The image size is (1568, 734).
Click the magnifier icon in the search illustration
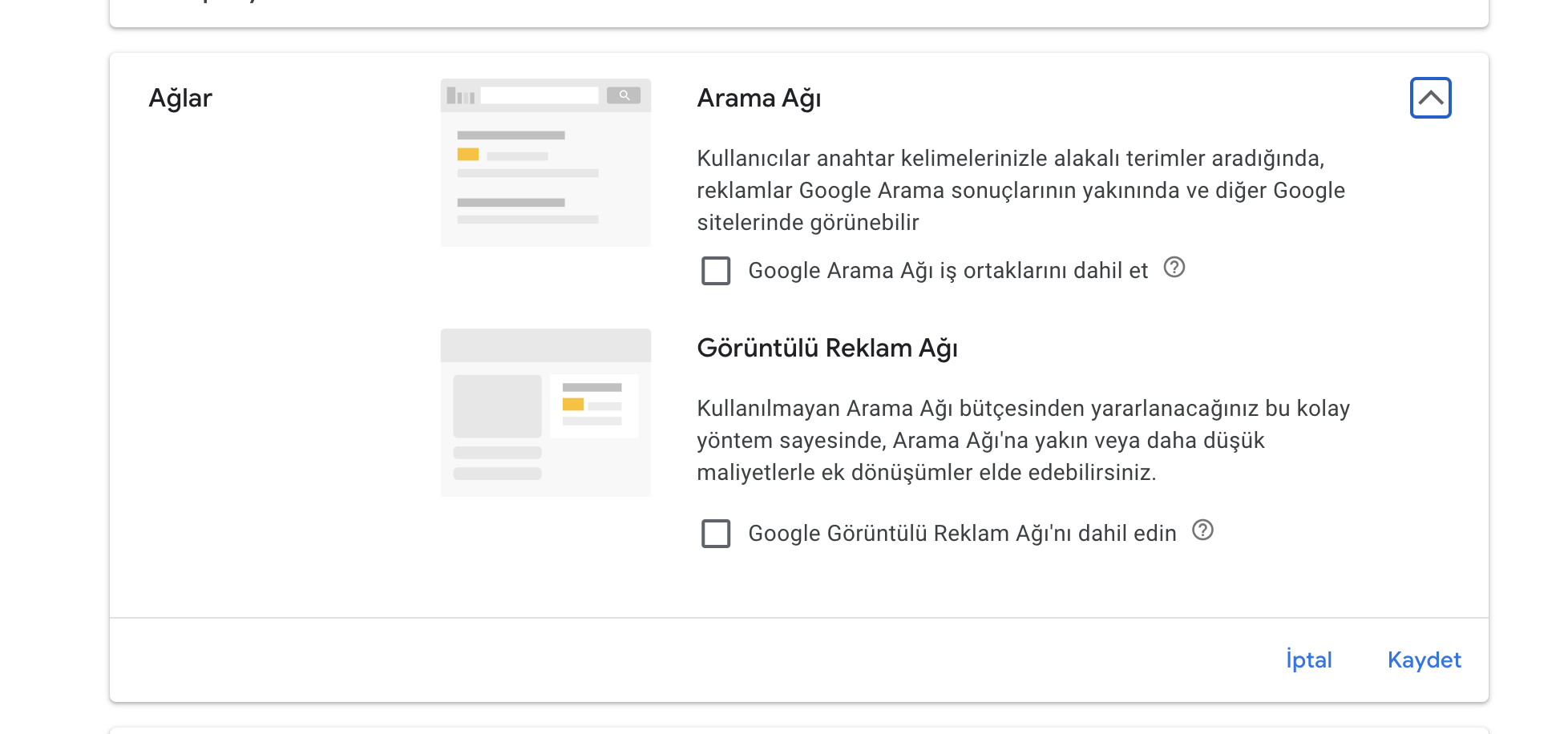point(624,95)
